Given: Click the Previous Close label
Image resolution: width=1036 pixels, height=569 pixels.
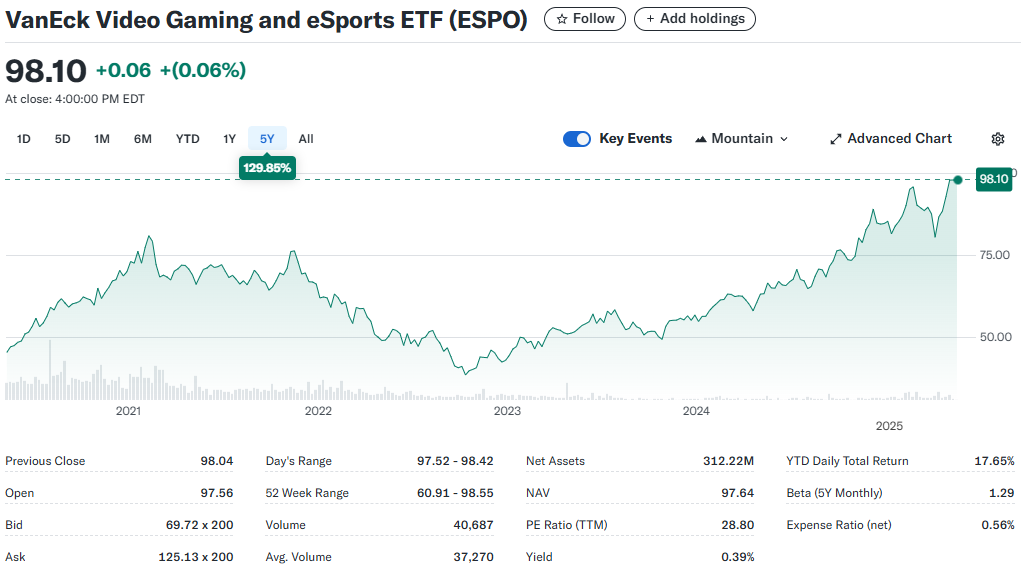Looking at the screenshot, I should click(45, 461).
